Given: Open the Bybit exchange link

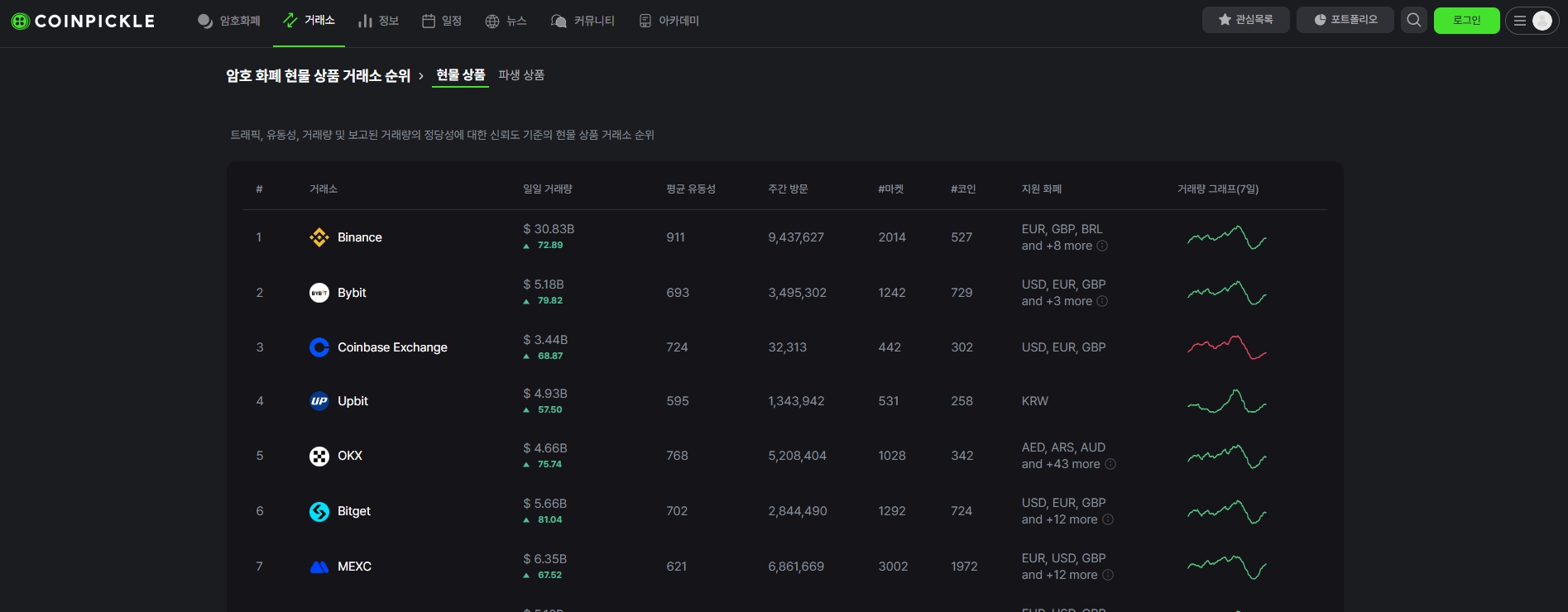Looking at the screenshot, I should pos(352,293).
